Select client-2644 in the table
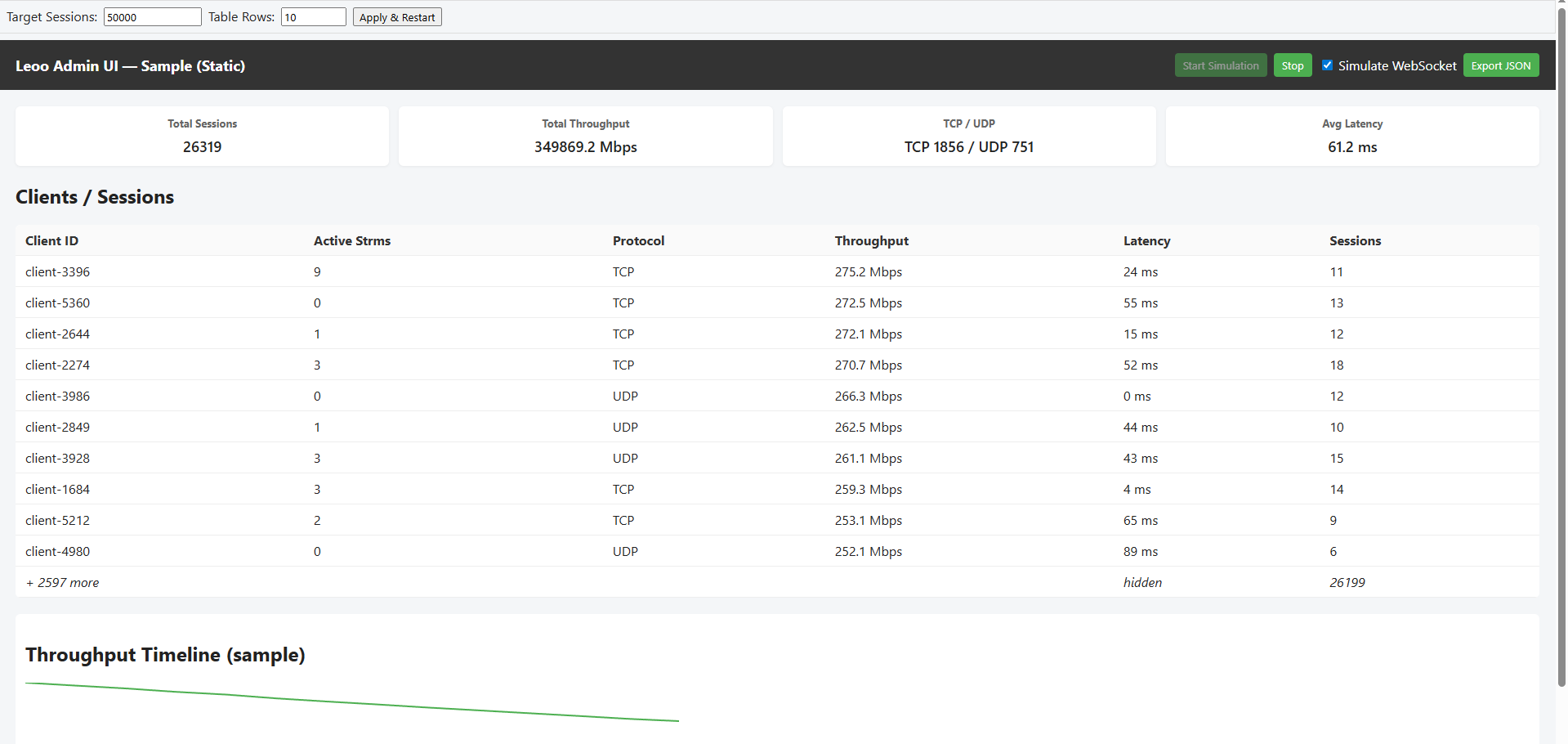Viewport: 1568px width, 744px height. 57,334
